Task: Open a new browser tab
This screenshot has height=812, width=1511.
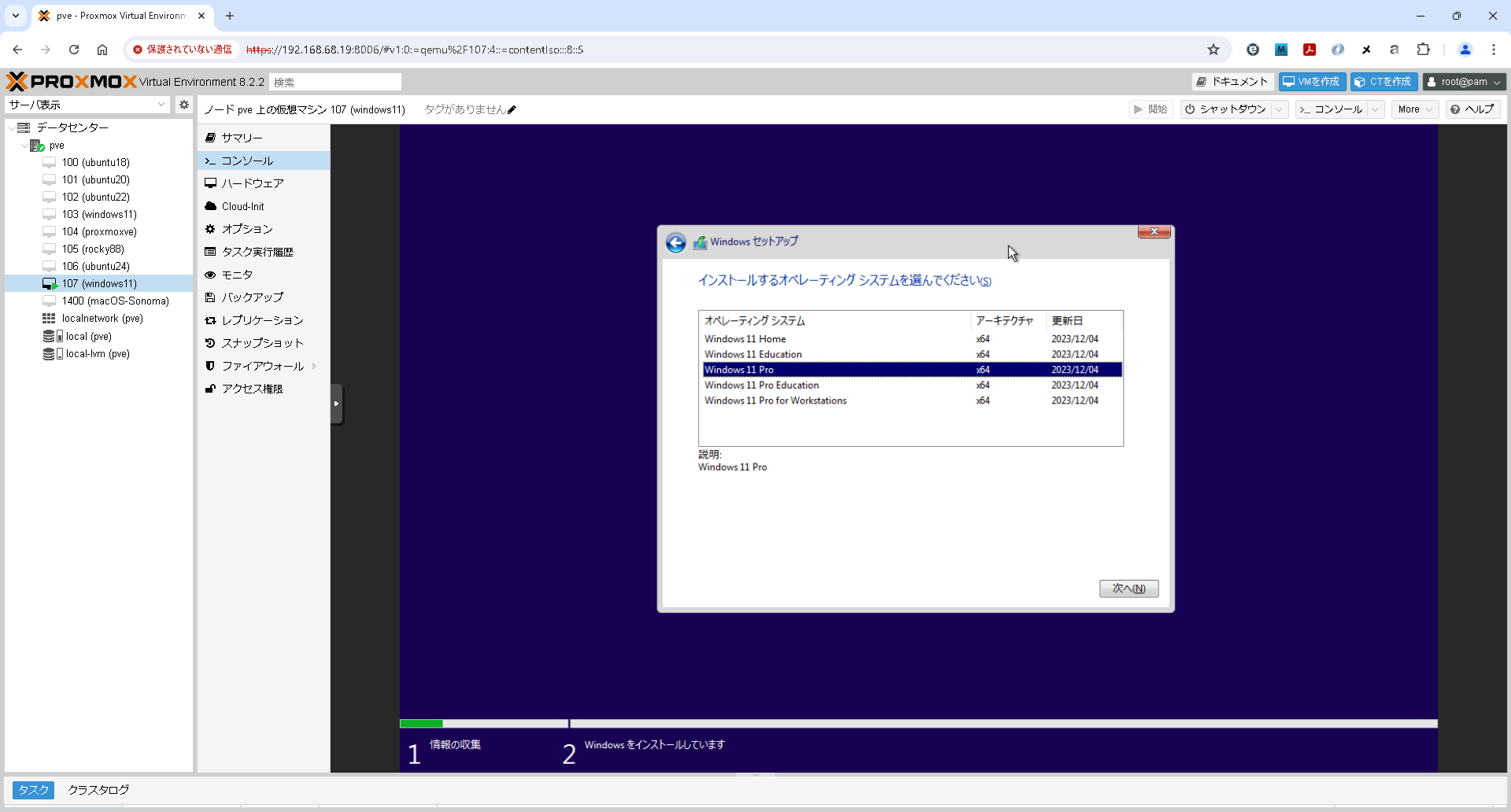Action: [230, 16]
